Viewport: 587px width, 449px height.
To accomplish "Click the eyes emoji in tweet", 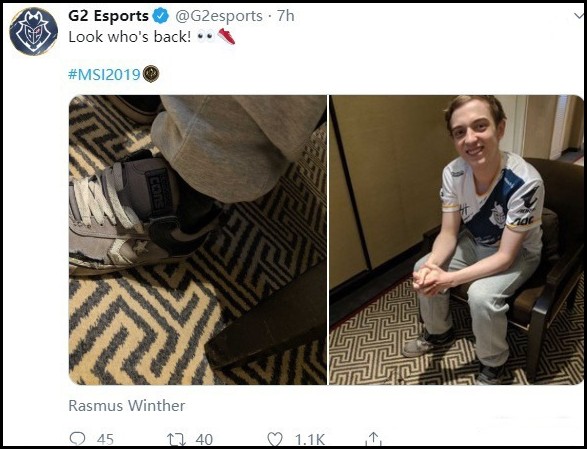I will point(205,37).
